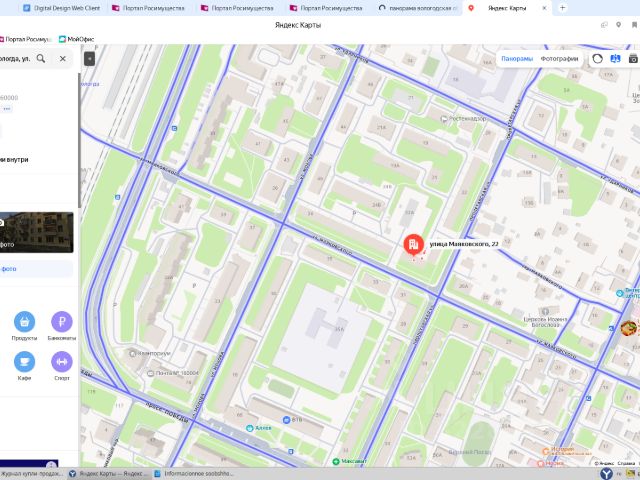
Task: Click the Ростехнадзор place marker
Action: click(444, 119)
